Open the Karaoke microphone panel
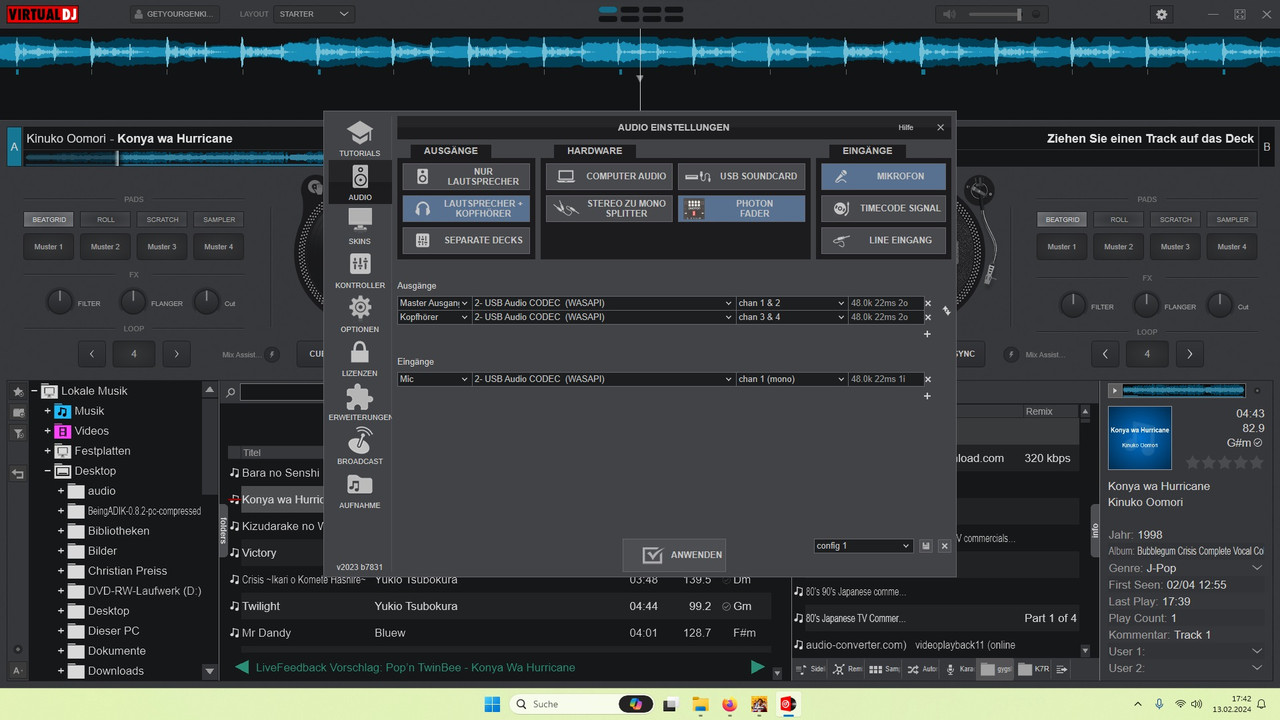This screenshot has height=720, width=1280. (960, 669)
